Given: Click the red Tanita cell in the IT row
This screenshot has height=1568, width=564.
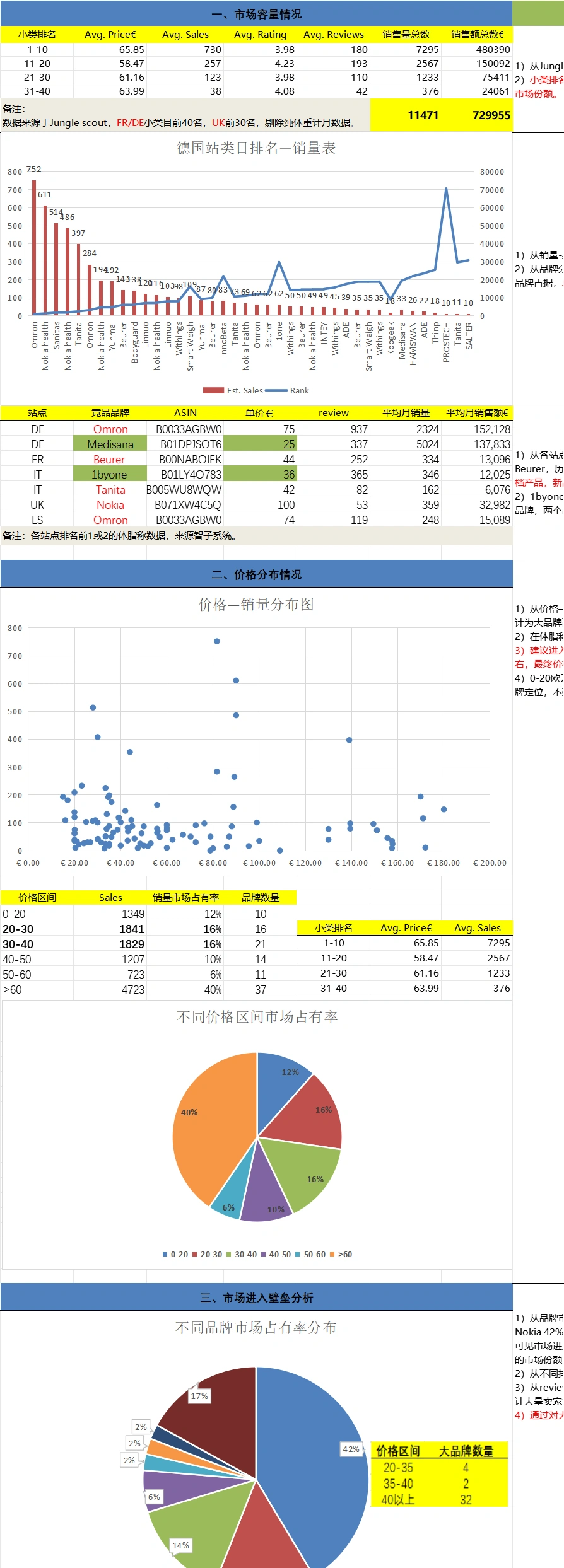Looking at the screenshot, I should click(x=110, y=489).
